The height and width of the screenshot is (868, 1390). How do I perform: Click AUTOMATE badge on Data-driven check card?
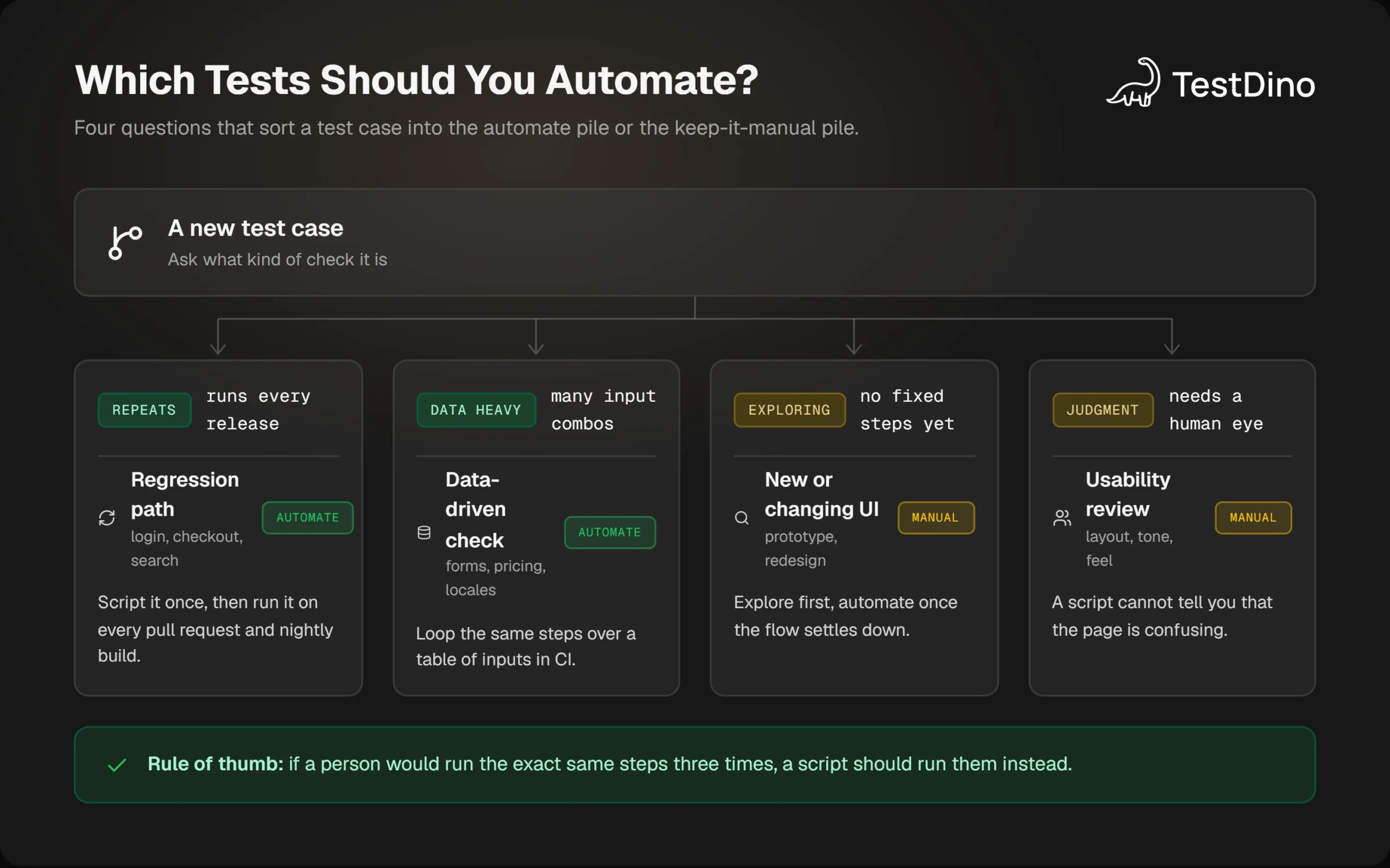click(x=610, y=533)
